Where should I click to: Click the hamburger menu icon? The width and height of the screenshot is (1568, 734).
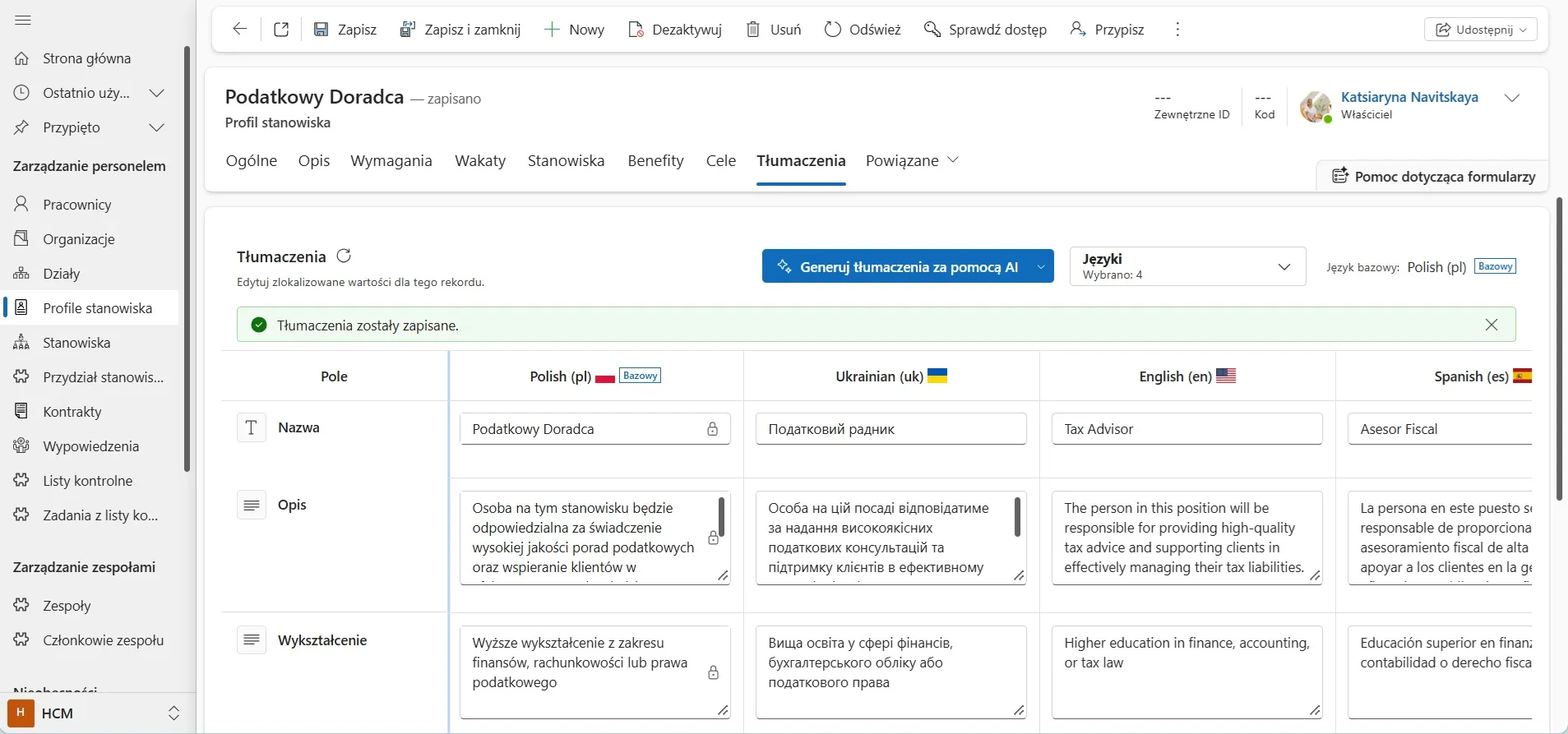(23, 21)
